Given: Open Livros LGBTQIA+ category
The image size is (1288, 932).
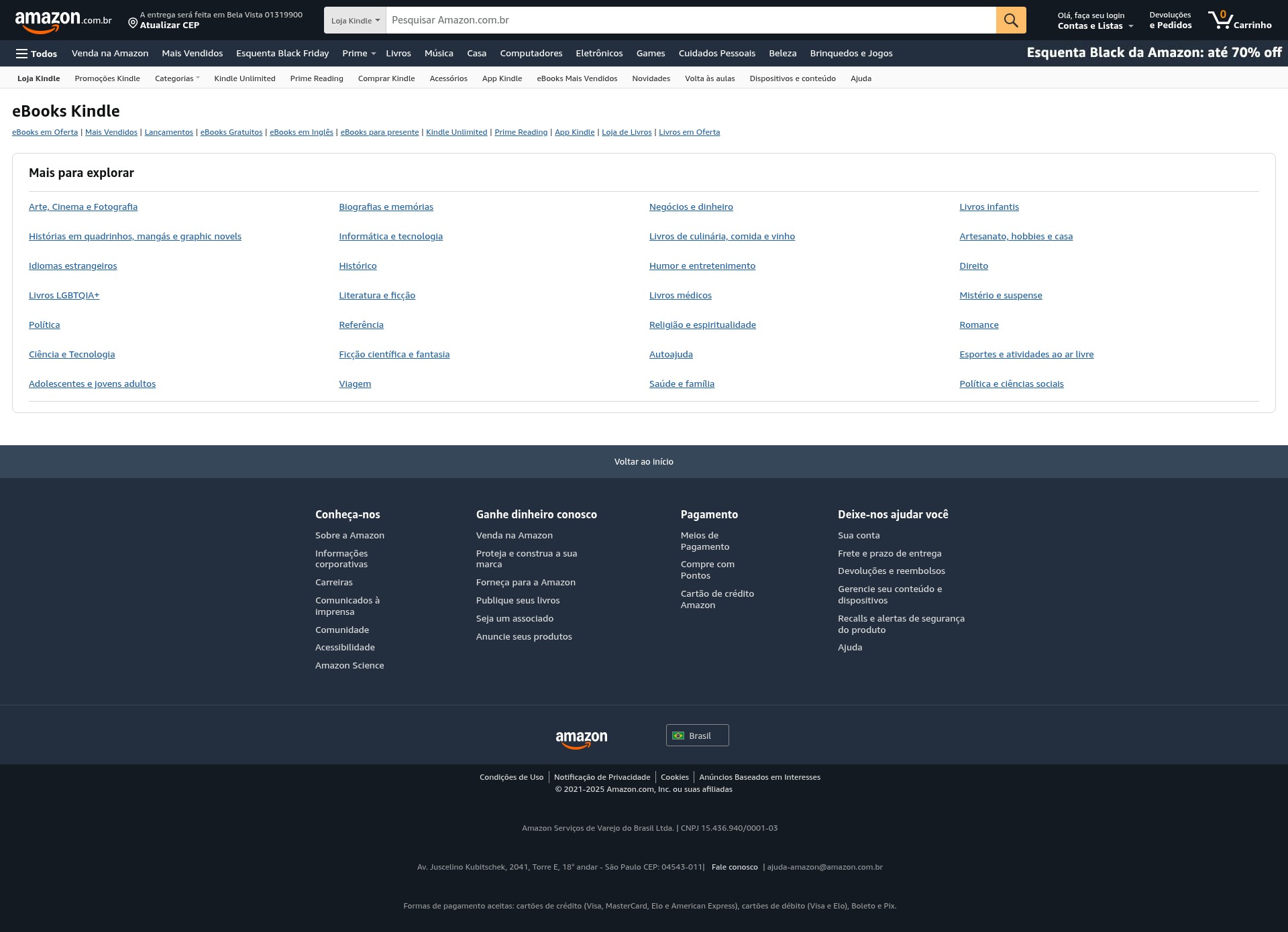Looking at the screenshot, I should (x=64, y=296).
